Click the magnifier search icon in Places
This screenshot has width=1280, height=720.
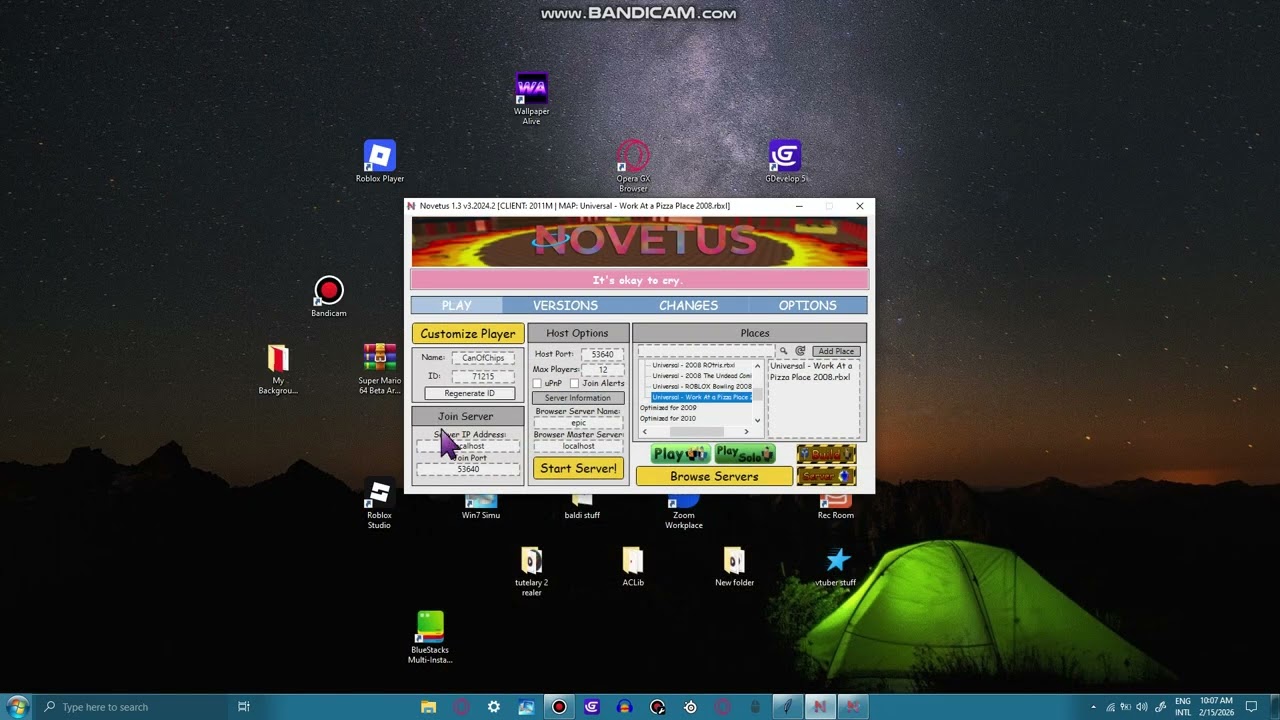pos(784,351)
